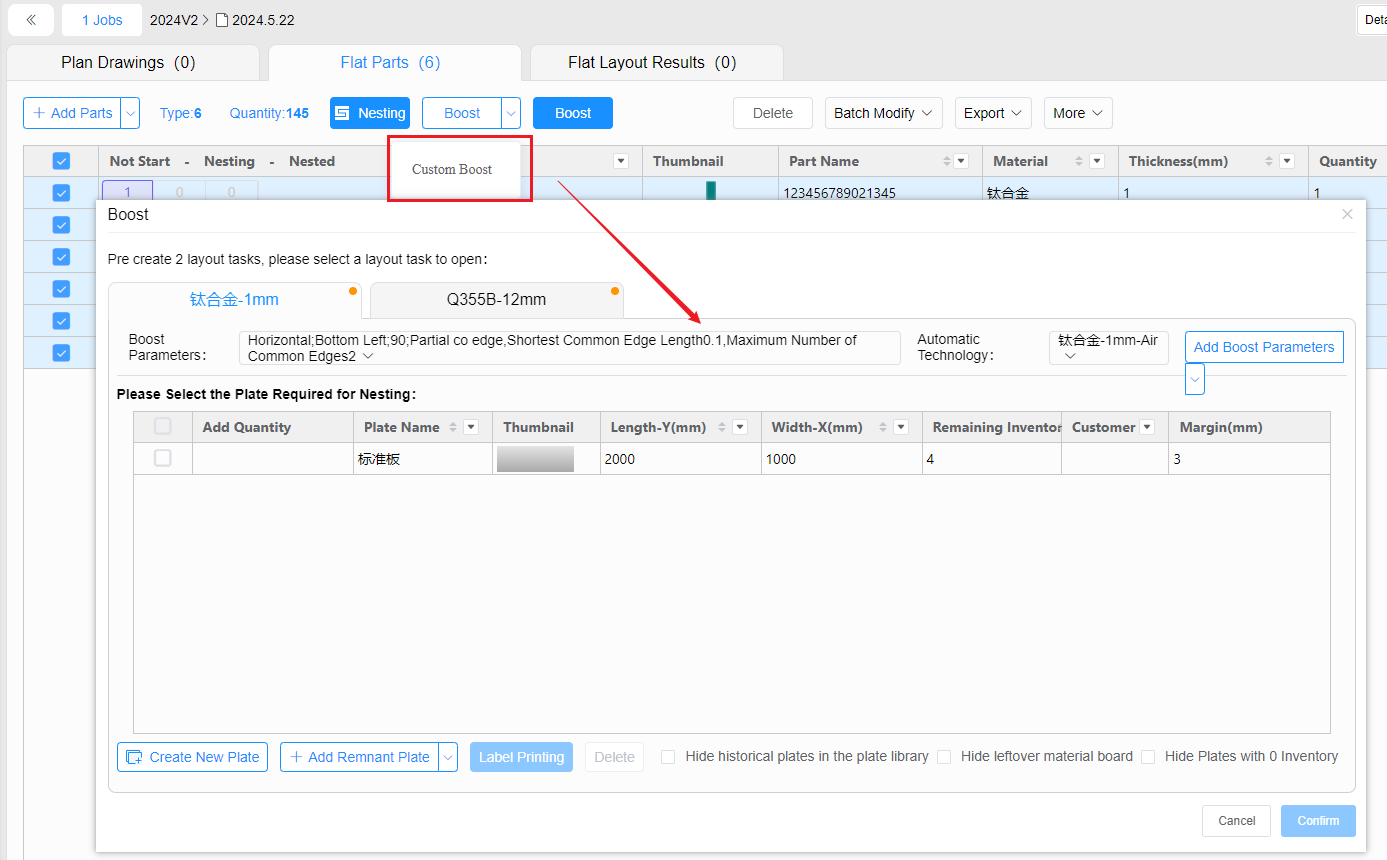Click the 钛合金 material cell in the parts table
Viewport: 1387px width, 860px height.
(x=1008, y=193)
